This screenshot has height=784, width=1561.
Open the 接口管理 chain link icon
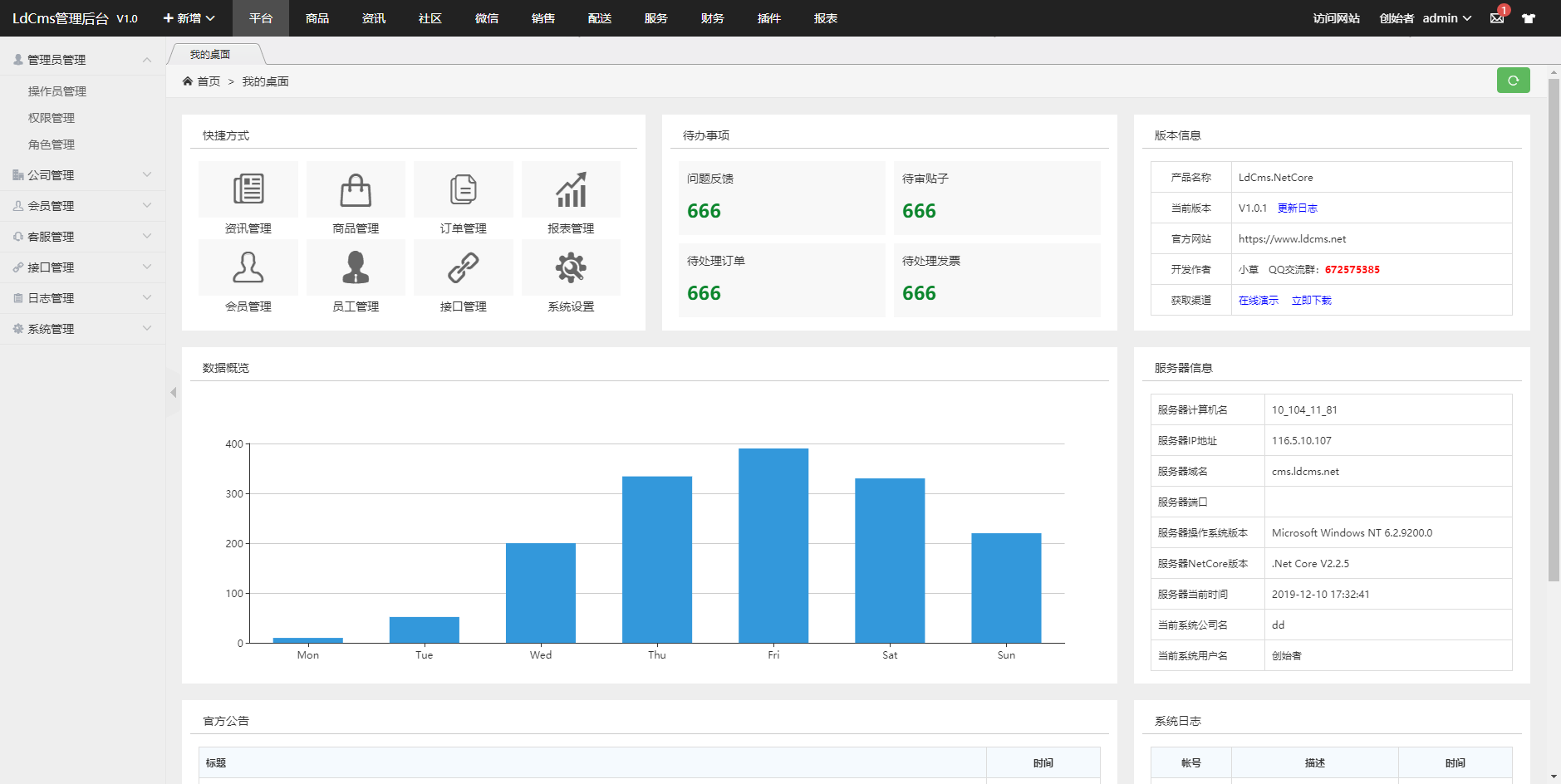(x=463, y=267)
